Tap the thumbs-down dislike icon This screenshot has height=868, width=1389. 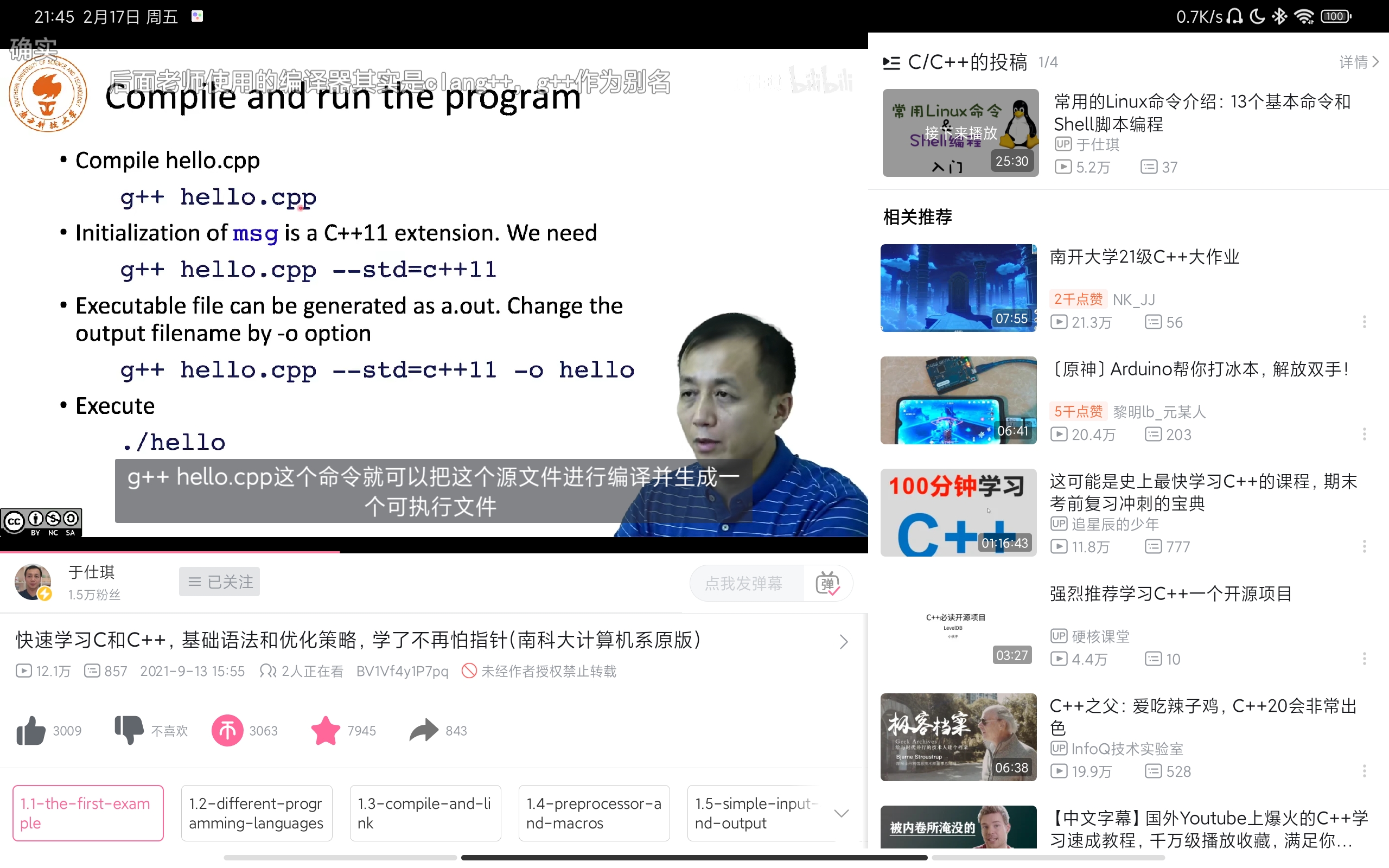(129, 730)
